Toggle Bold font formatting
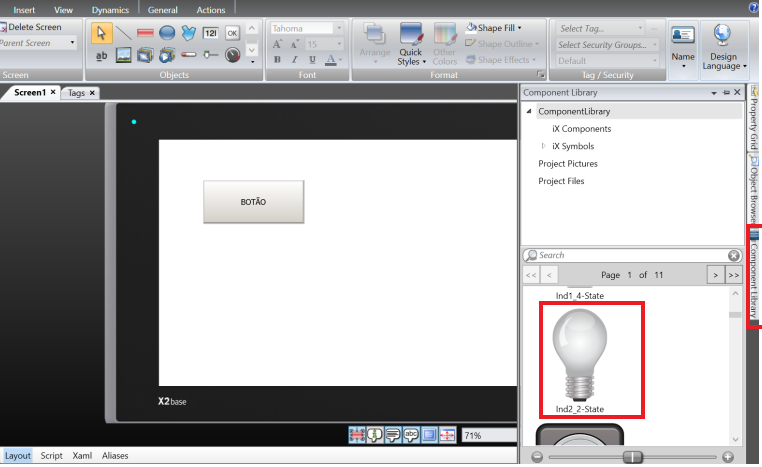The width and height of the screenshot is (762, 467). point(278,61)
